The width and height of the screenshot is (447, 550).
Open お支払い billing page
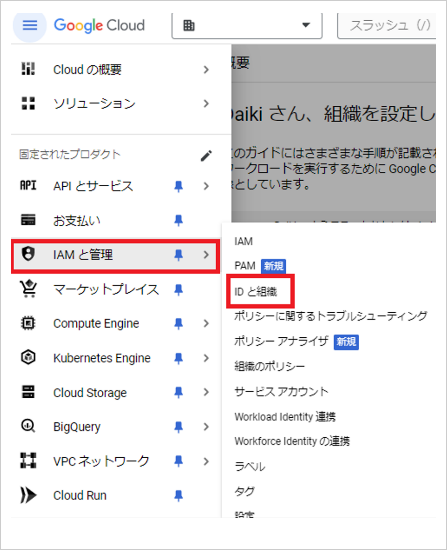click(77, 221)
